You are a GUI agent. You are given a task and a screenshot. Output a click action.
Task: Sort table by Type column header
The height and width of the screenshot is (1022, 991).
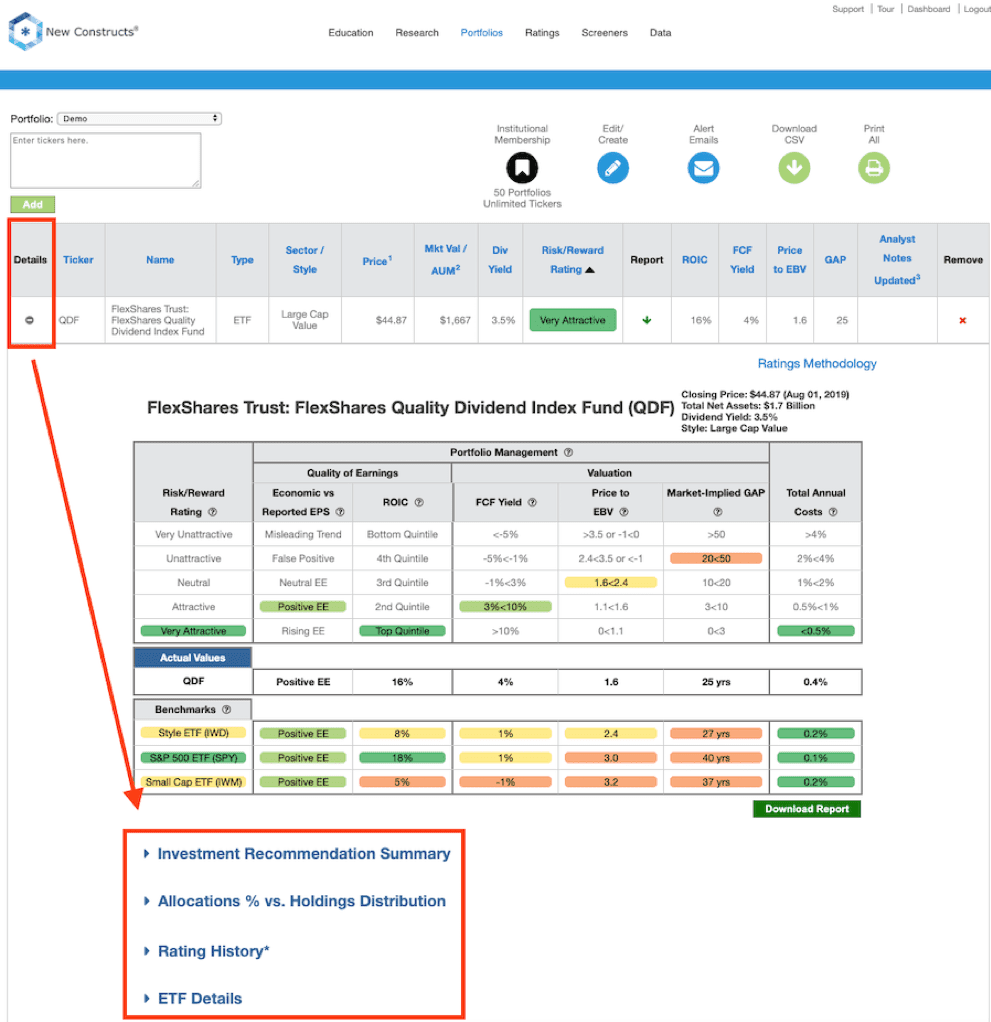pyautogui.click(x=242, y=259)
